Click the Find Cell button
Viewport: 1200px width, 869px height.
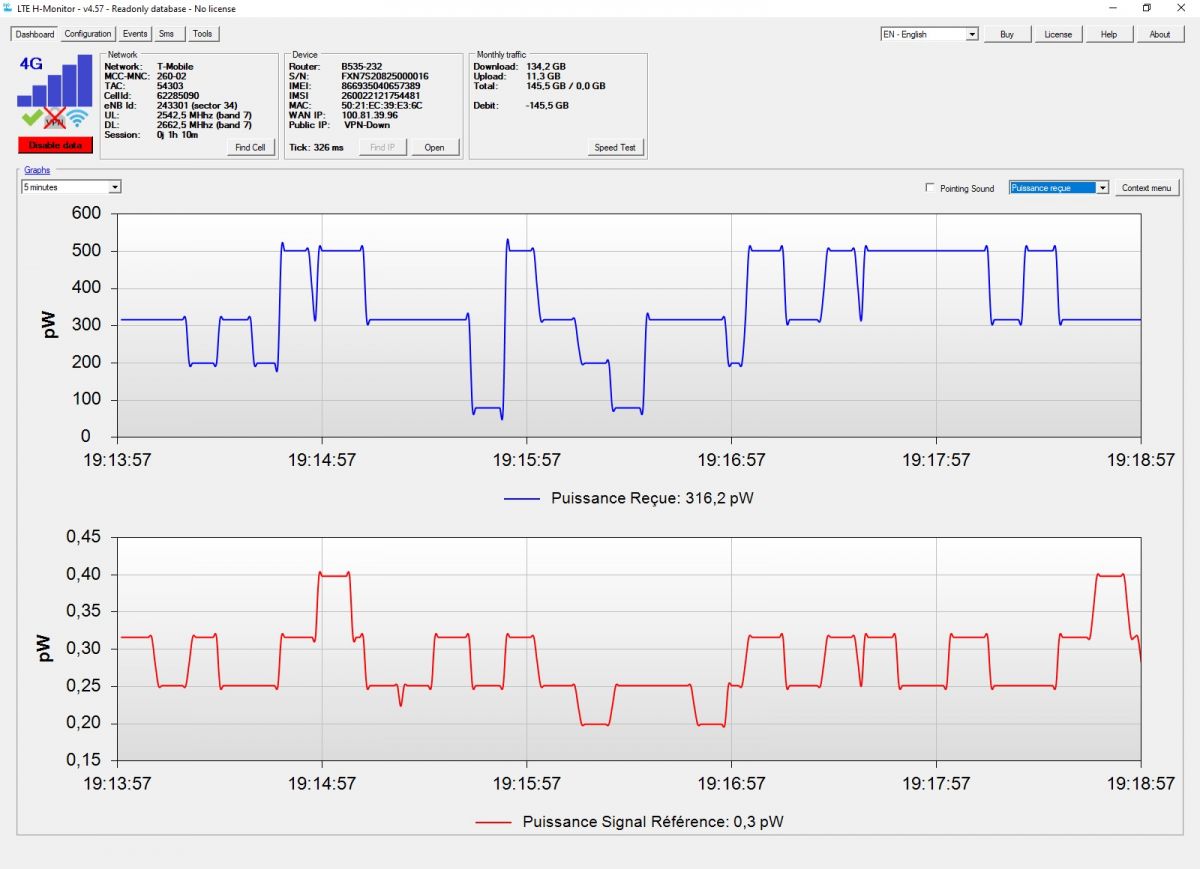tap(251, 147)
